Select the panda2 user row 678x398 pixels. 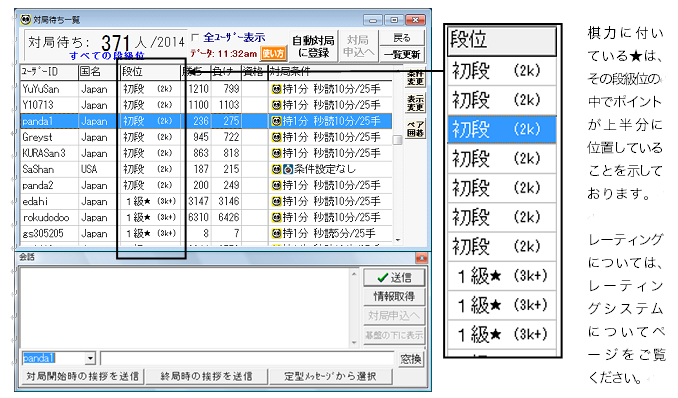(206, 185)
